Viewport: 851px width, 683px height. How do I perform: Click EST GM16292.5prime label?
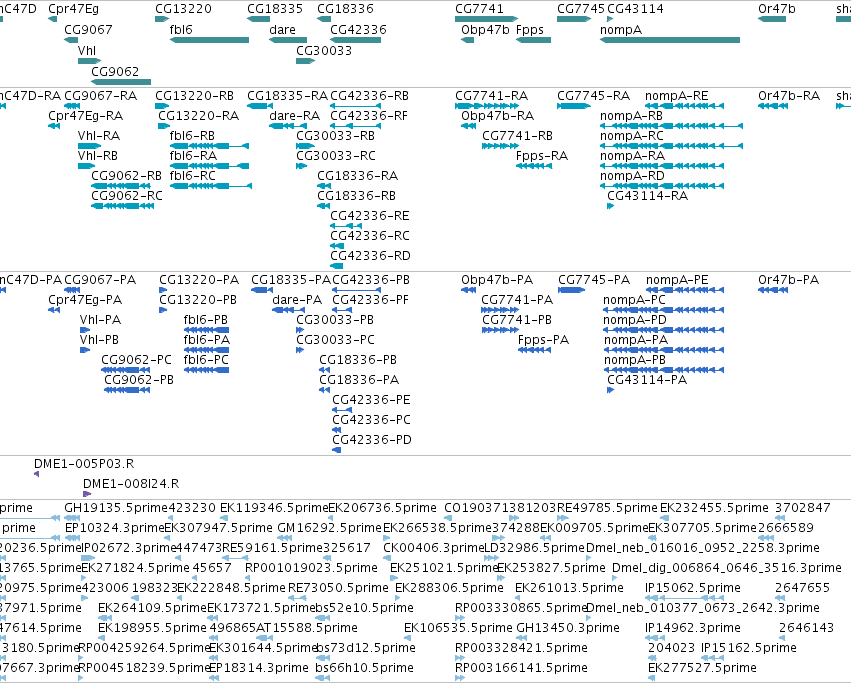329,528
